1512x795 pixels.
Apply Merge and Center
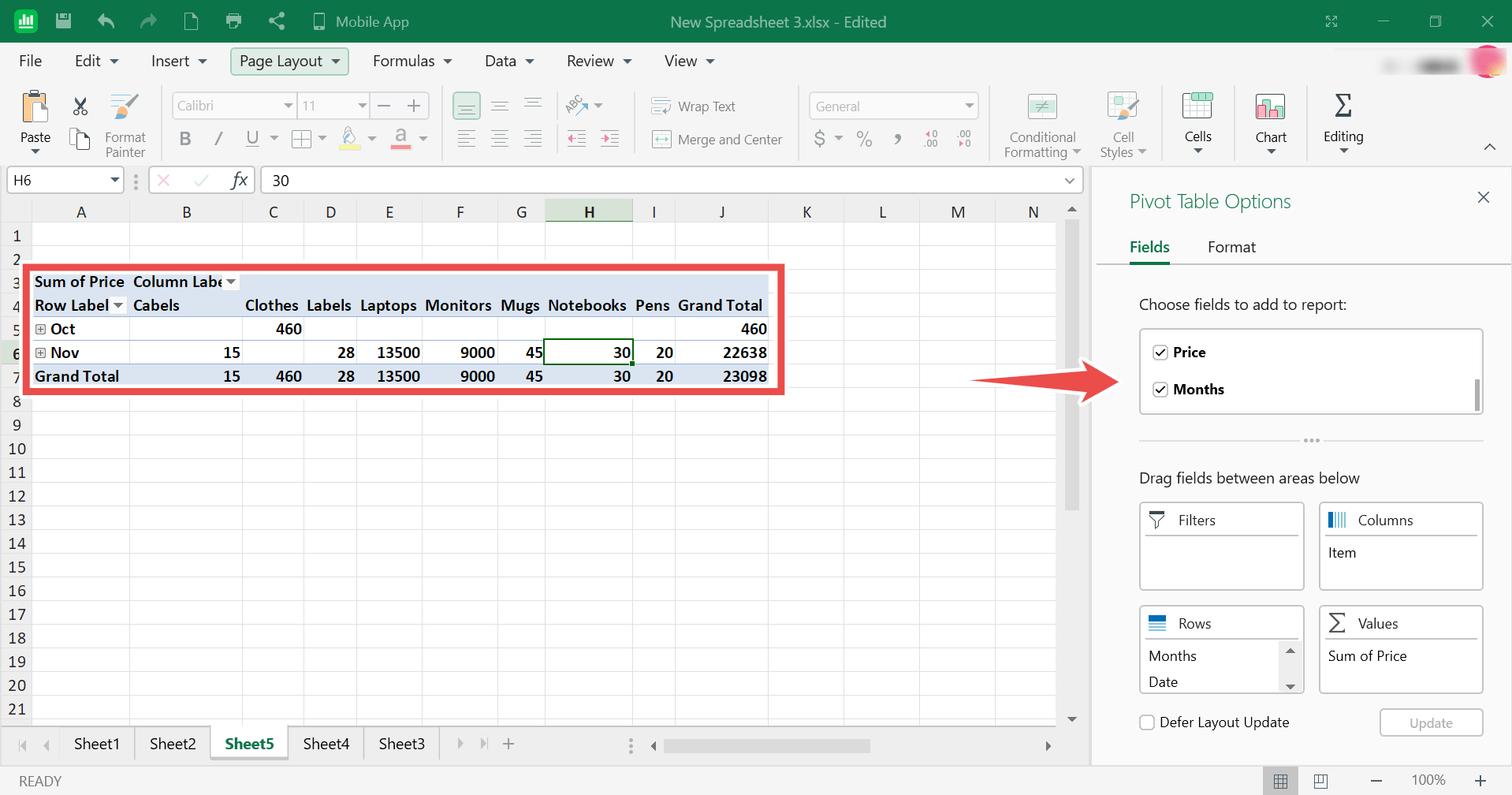717,140
